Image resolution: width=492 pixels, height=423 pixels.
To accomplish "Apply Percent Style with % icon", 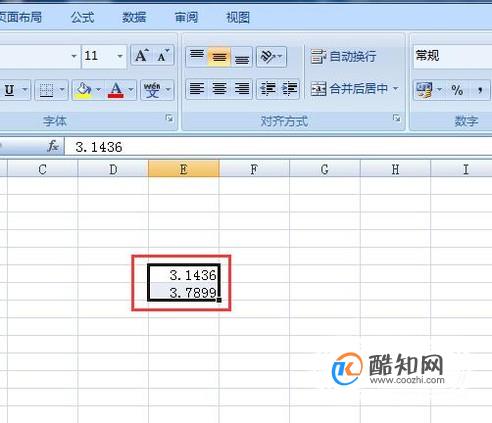I will (x=457, y=89).
